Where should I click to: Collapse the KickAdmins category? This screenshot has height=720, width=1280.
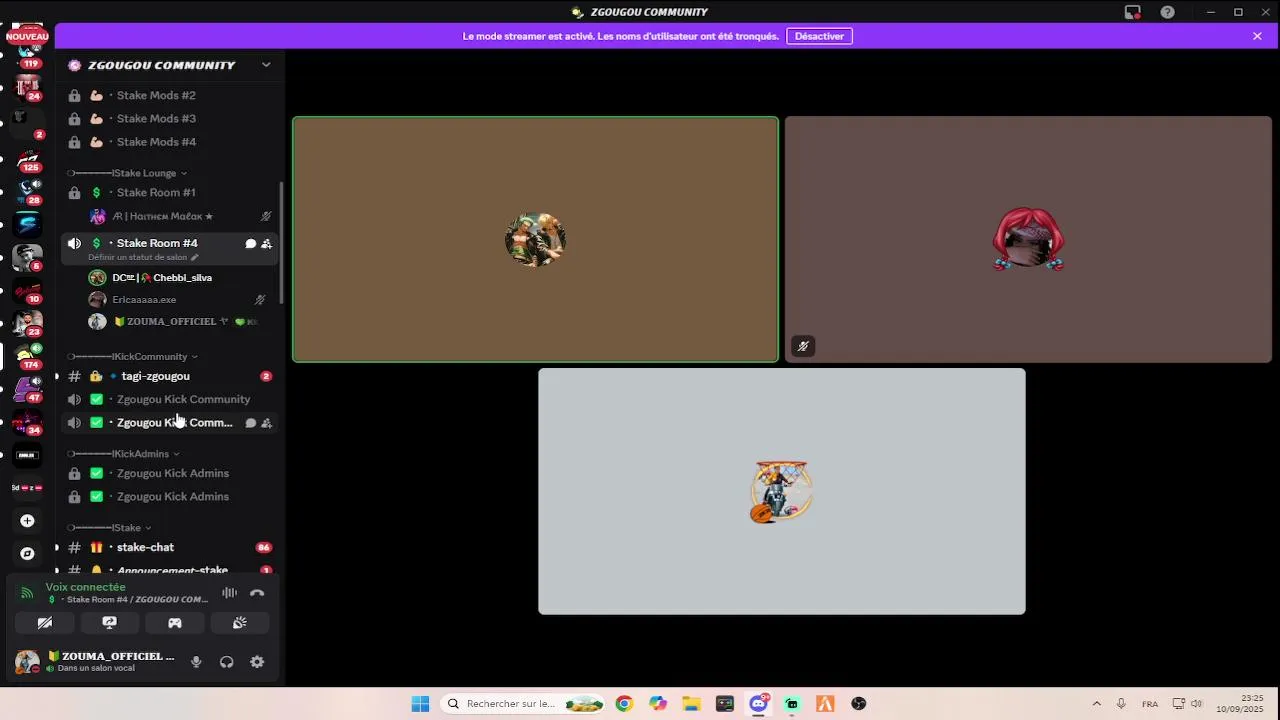[x=124, y=454]
